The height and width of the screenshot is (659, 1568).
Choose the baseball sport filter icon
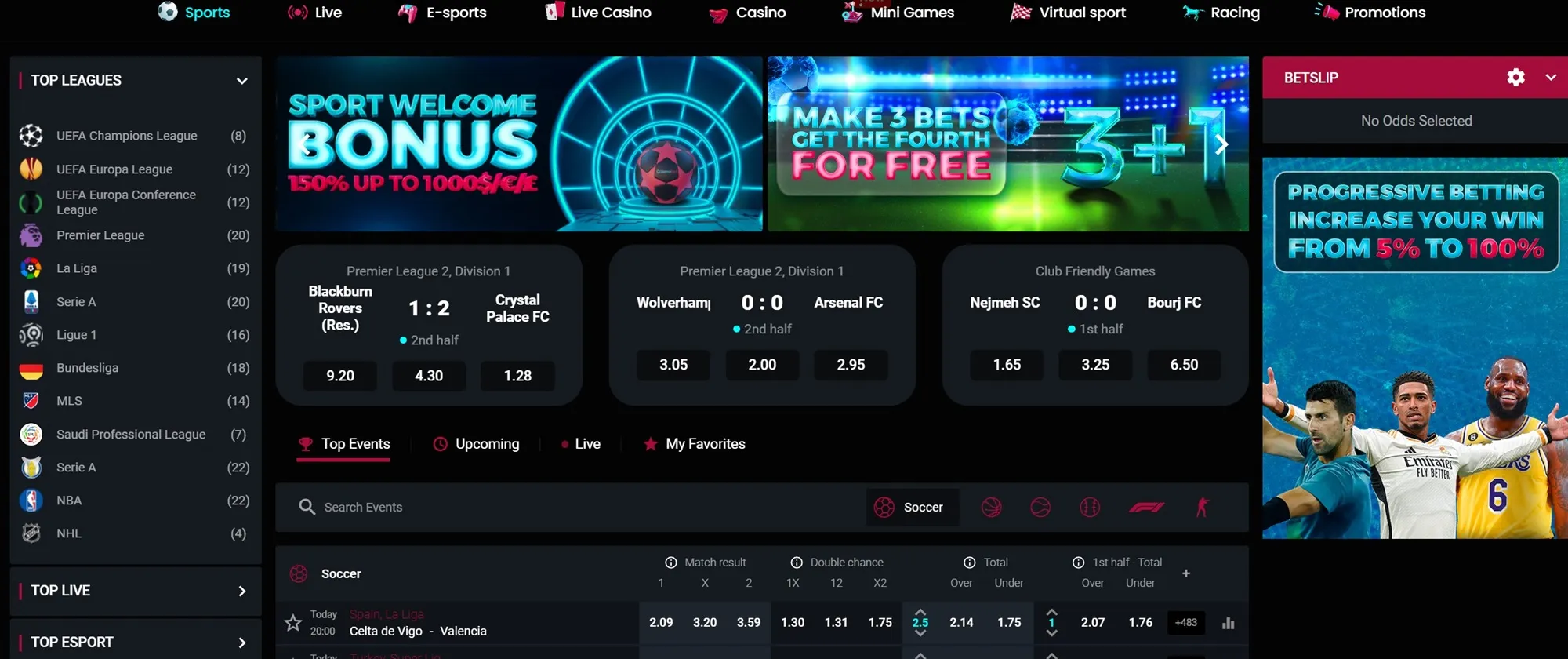[1090, 508]
